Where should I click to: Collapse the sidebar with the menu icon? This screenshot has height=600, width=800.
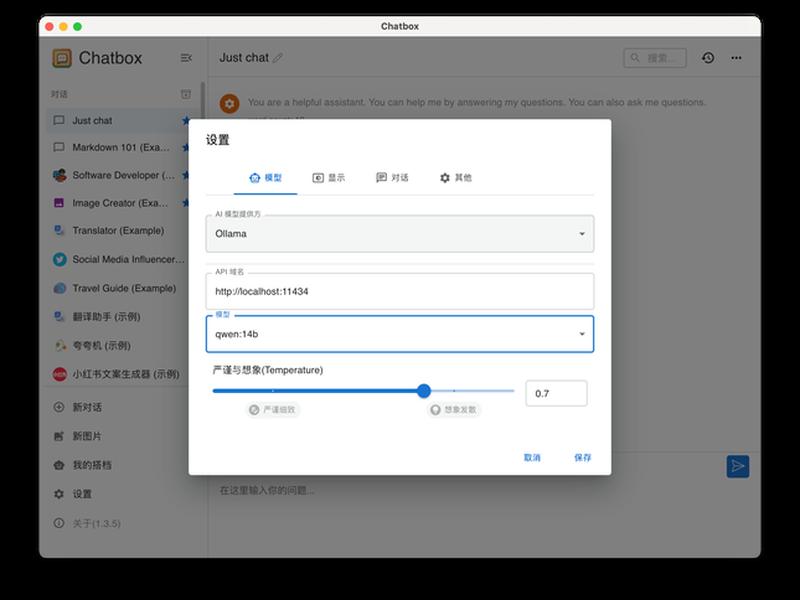coord(186,58)
